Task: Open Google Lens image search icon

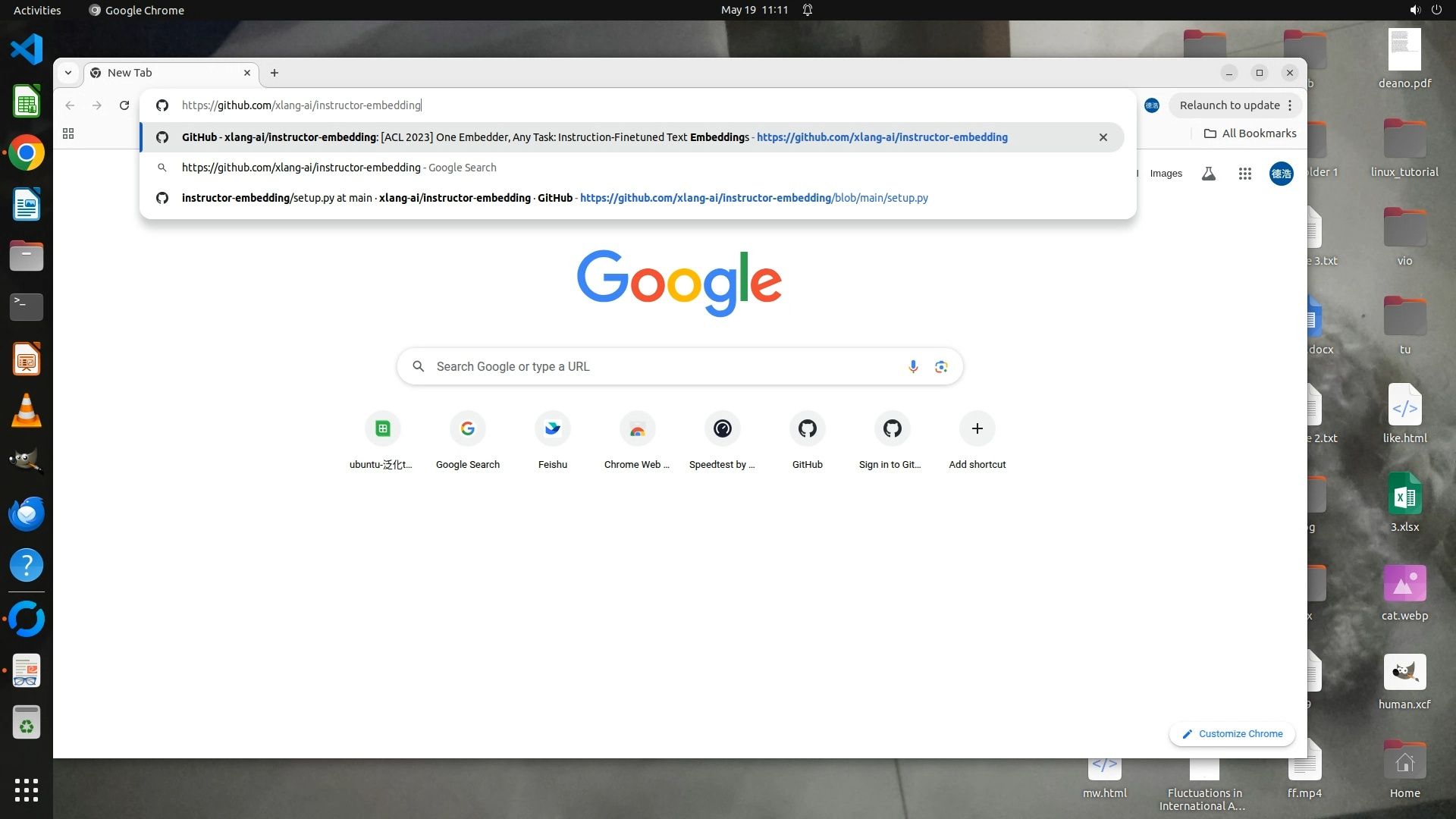Action: click(941, 367)
